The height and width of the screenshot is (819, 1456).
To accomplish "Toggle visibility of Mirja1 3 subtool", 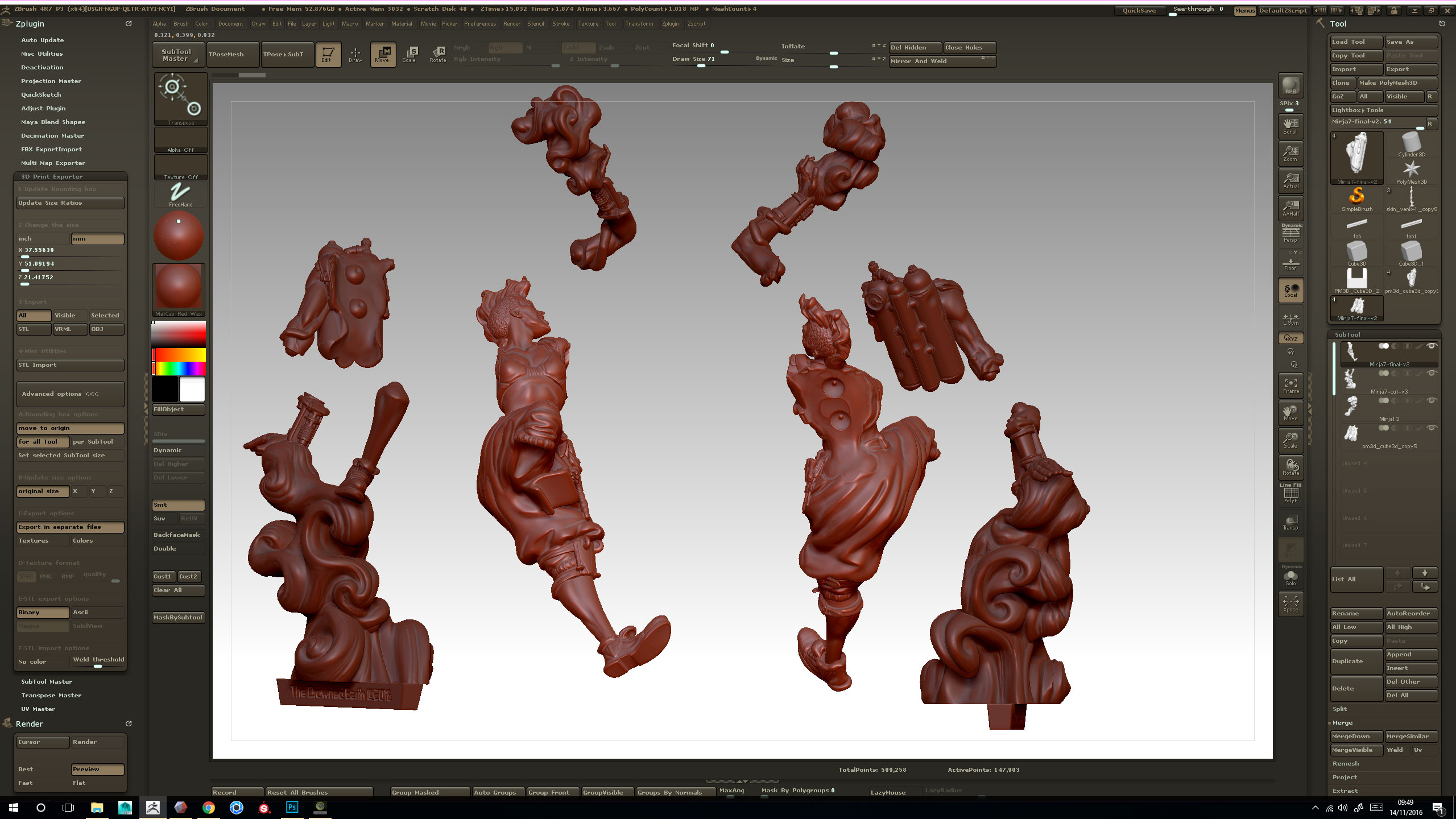I will coord(1432,400).
